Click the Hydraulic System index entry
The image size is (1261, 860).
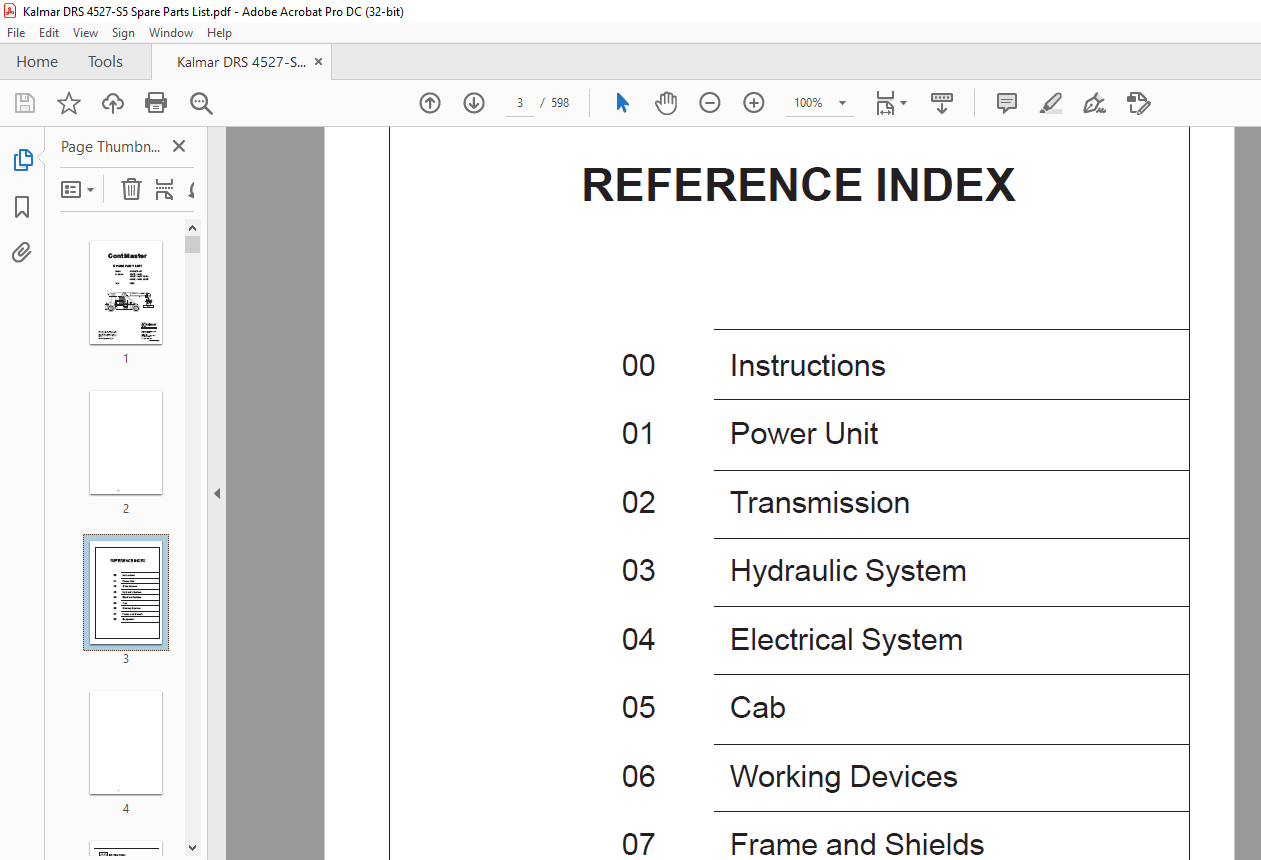848,571
